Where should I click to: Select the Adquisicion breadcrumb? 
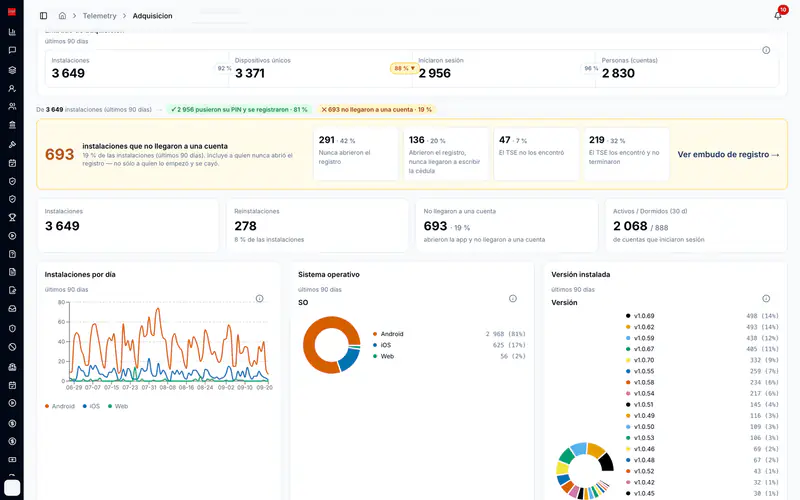153,16
